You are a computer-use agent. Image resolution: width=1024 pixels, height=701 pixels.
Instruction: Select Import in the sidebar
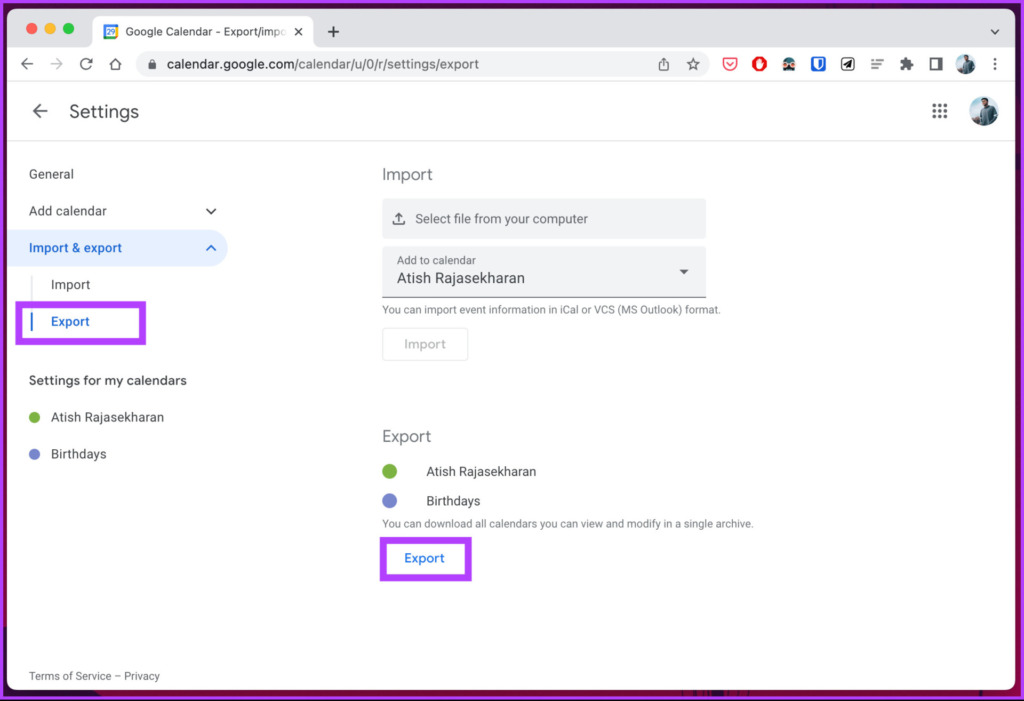pyautogui.click(x=71, y=285)
